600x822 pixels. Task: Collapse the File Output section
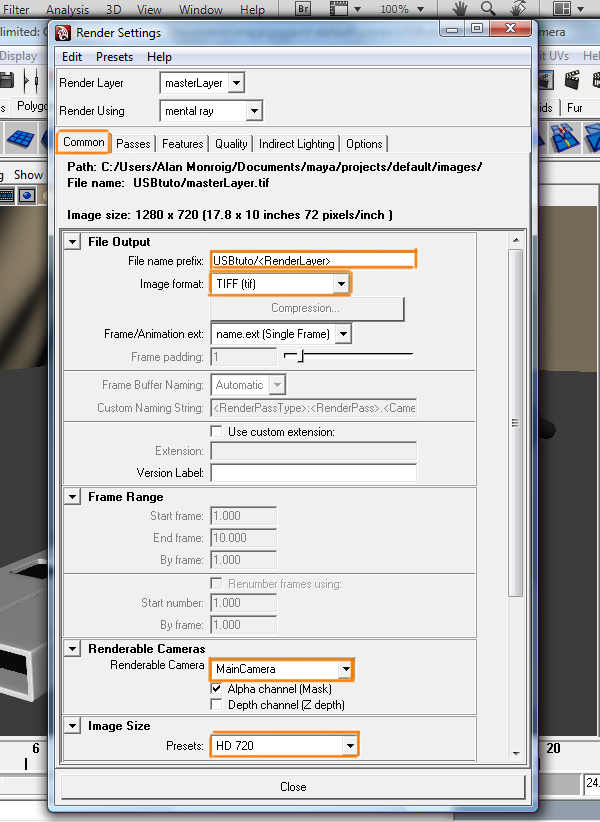72,242
